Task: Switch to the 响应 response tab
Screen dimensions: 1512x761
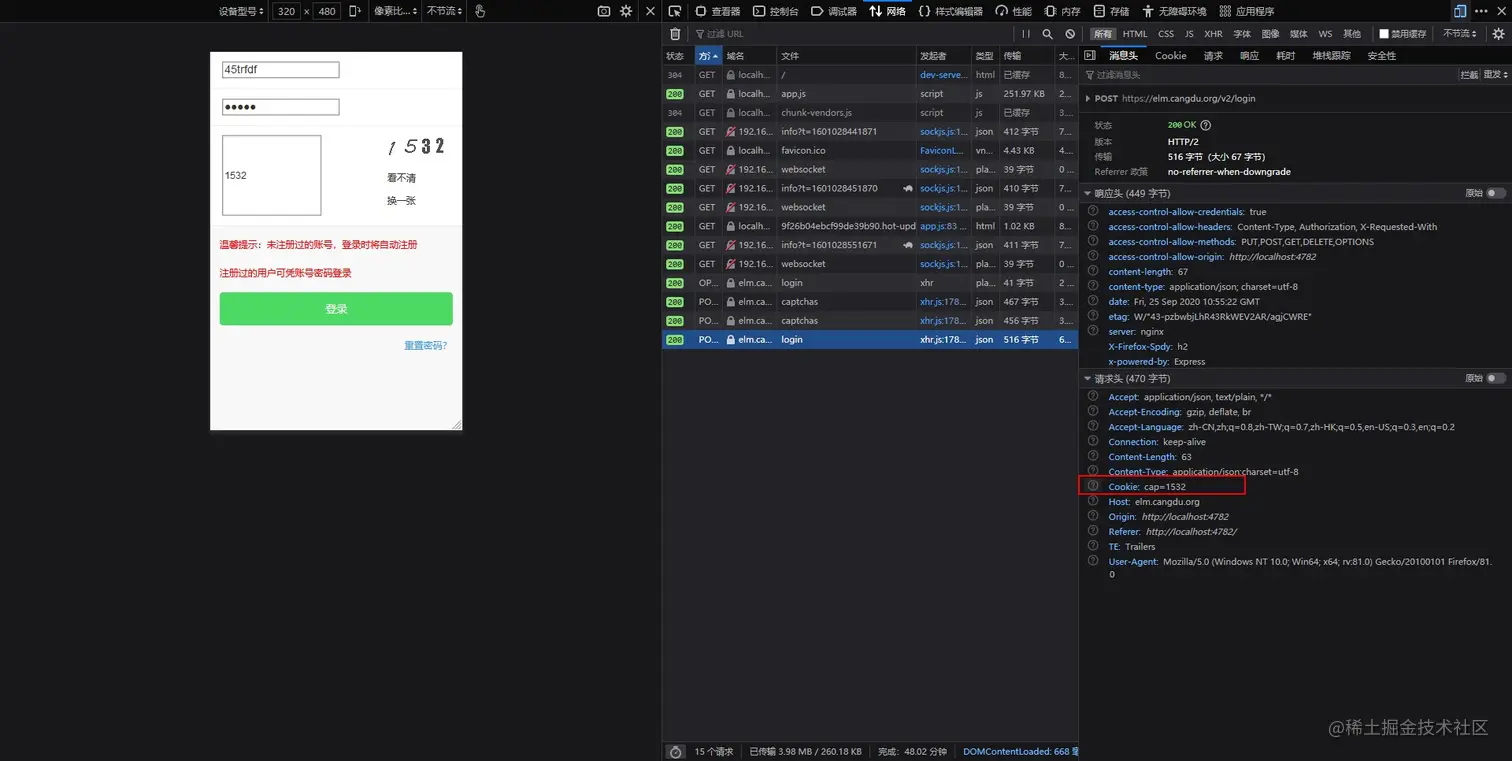Action: pos(1249,56)
